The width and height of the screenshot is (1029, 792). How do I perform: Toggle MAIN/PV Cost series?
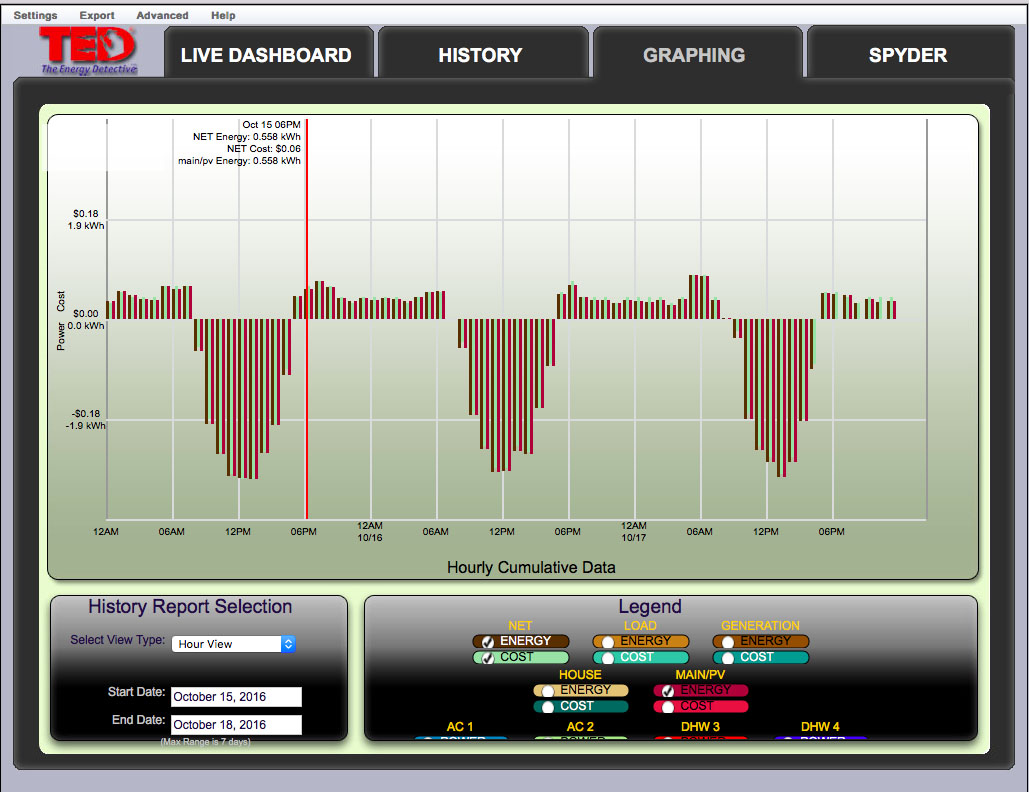pos(701,706)
